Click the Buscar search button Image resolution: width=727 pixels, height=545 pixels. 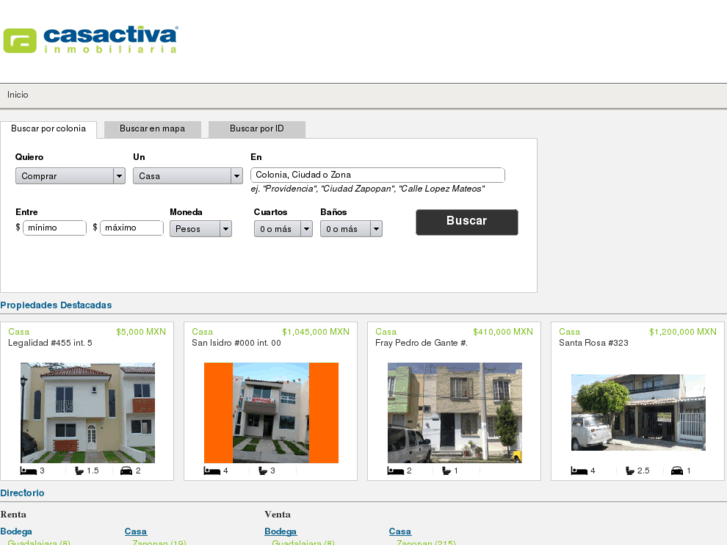[467, 222]
